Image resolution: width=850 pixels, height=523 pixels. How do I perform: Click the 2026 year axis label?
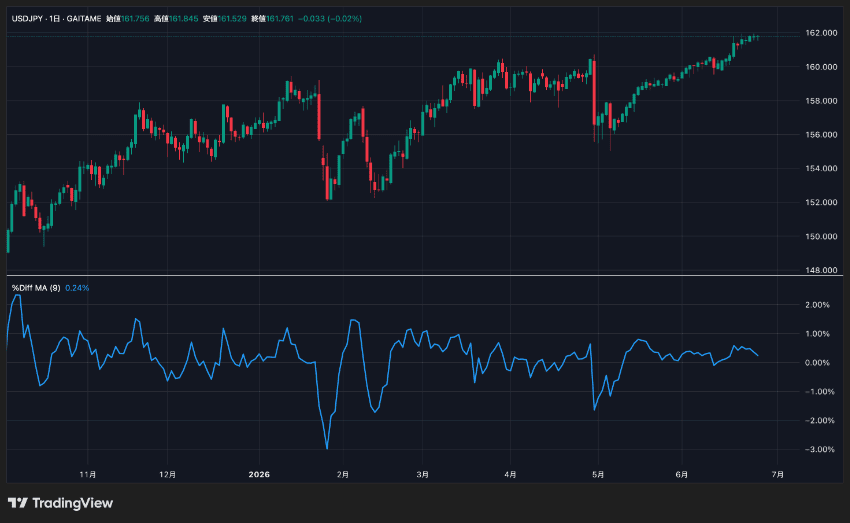click(259, 475)
